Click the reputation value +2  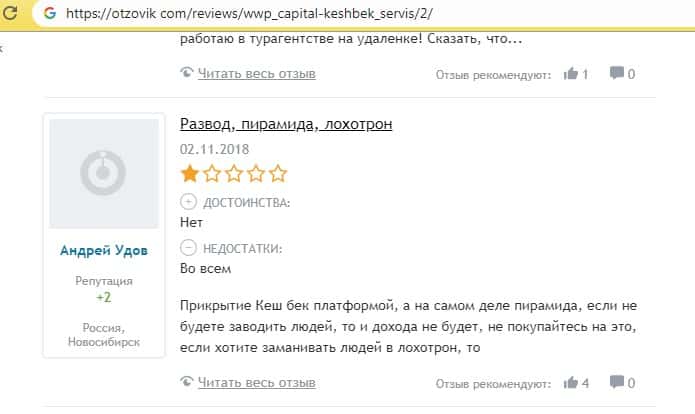pyautogui.click(x=104, y=297)
